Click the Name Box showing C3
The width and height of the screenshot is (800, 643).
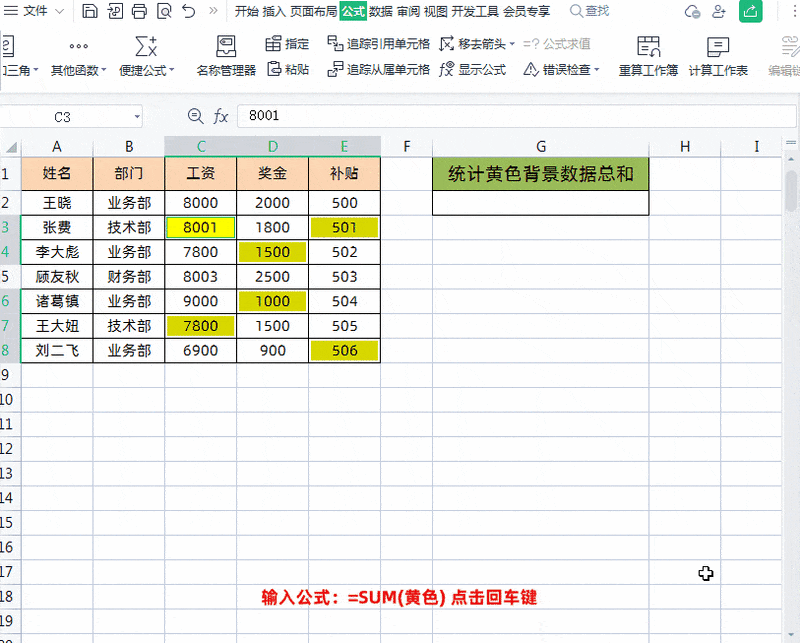[x=64, y=117]
